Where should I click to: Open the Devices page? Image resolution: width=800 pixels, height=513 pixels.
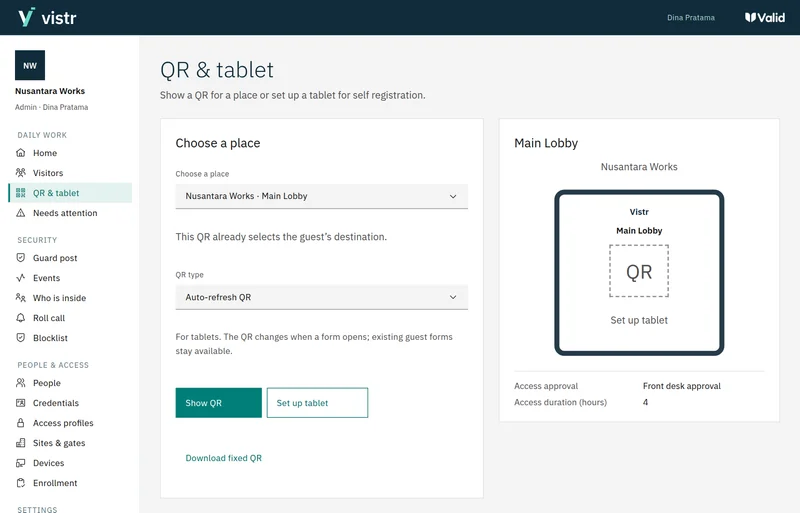[x=70, y=463]
